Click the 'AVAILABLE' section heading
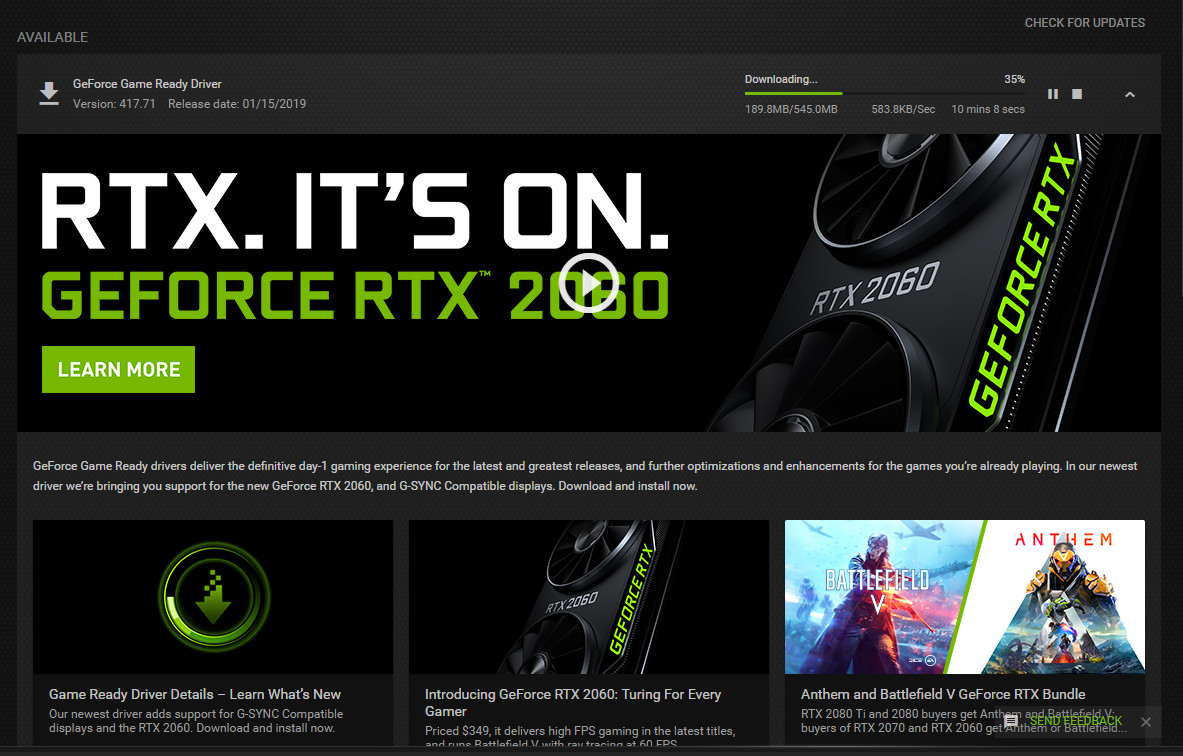The height and width of the screenshot is (756, 1183). pos(52,37)
